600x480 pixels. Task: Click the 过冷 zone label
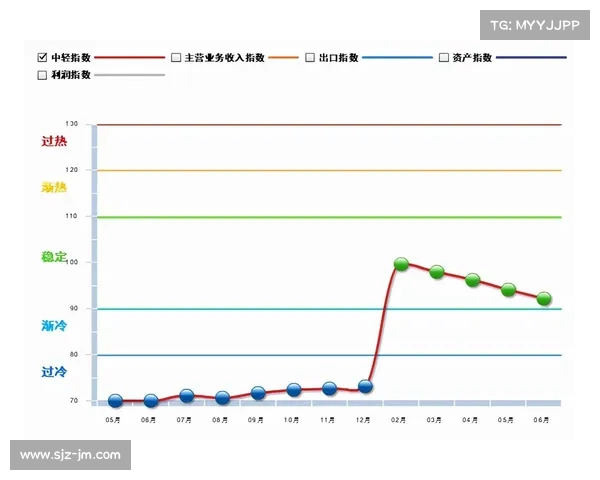pos(54,371)
